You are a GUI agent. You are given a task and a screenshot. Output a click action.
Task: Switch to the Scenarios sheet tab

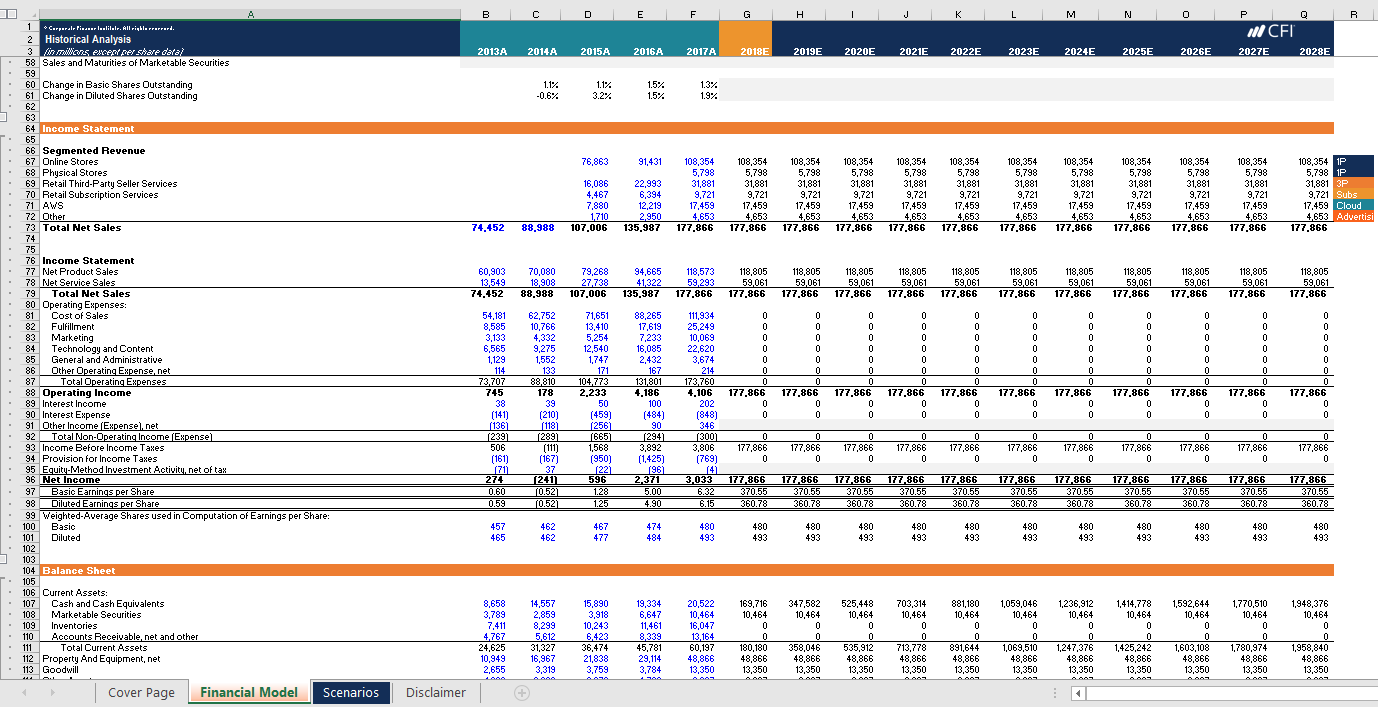tap(350, 692)
